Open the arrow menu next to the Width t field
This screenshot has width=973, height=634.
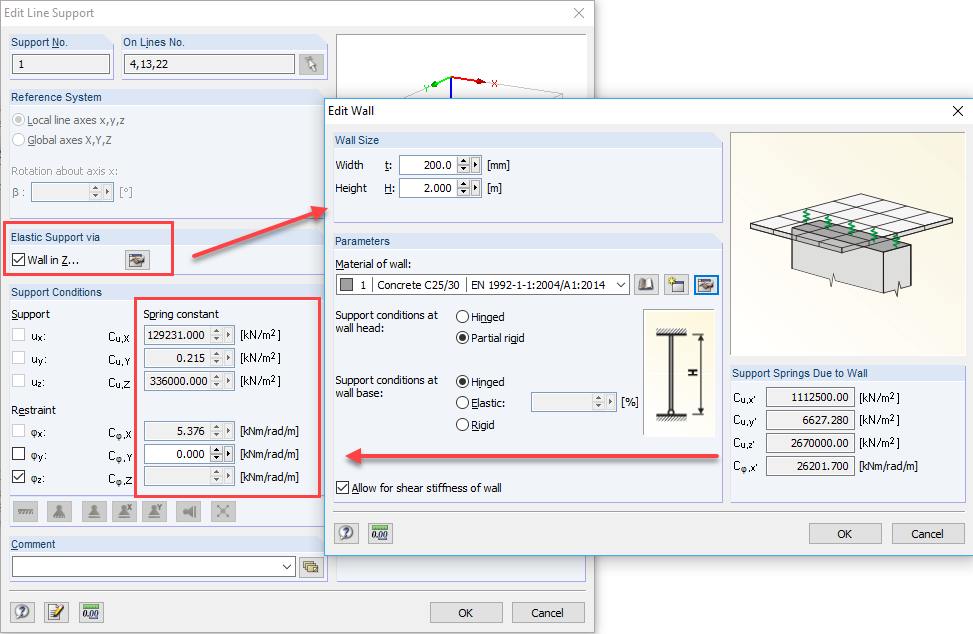476,165
